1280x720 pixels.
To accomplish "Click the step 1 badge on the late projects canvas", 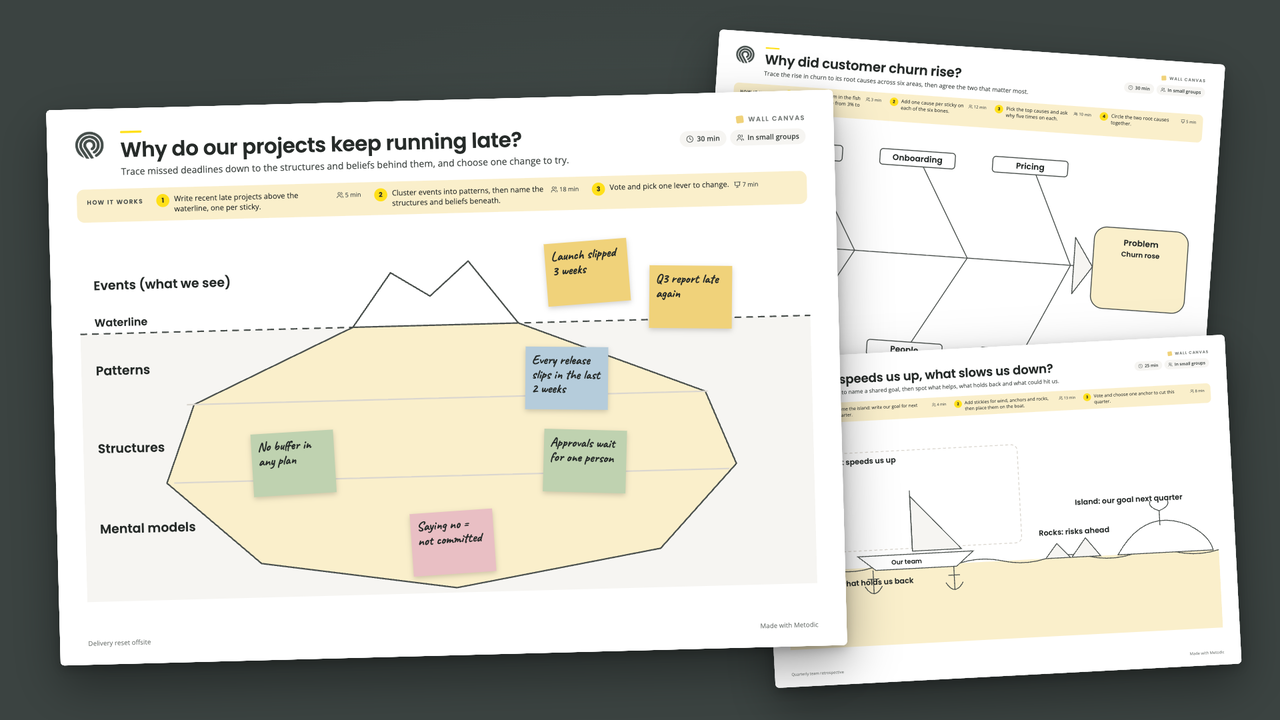I will tap(162, 200).
